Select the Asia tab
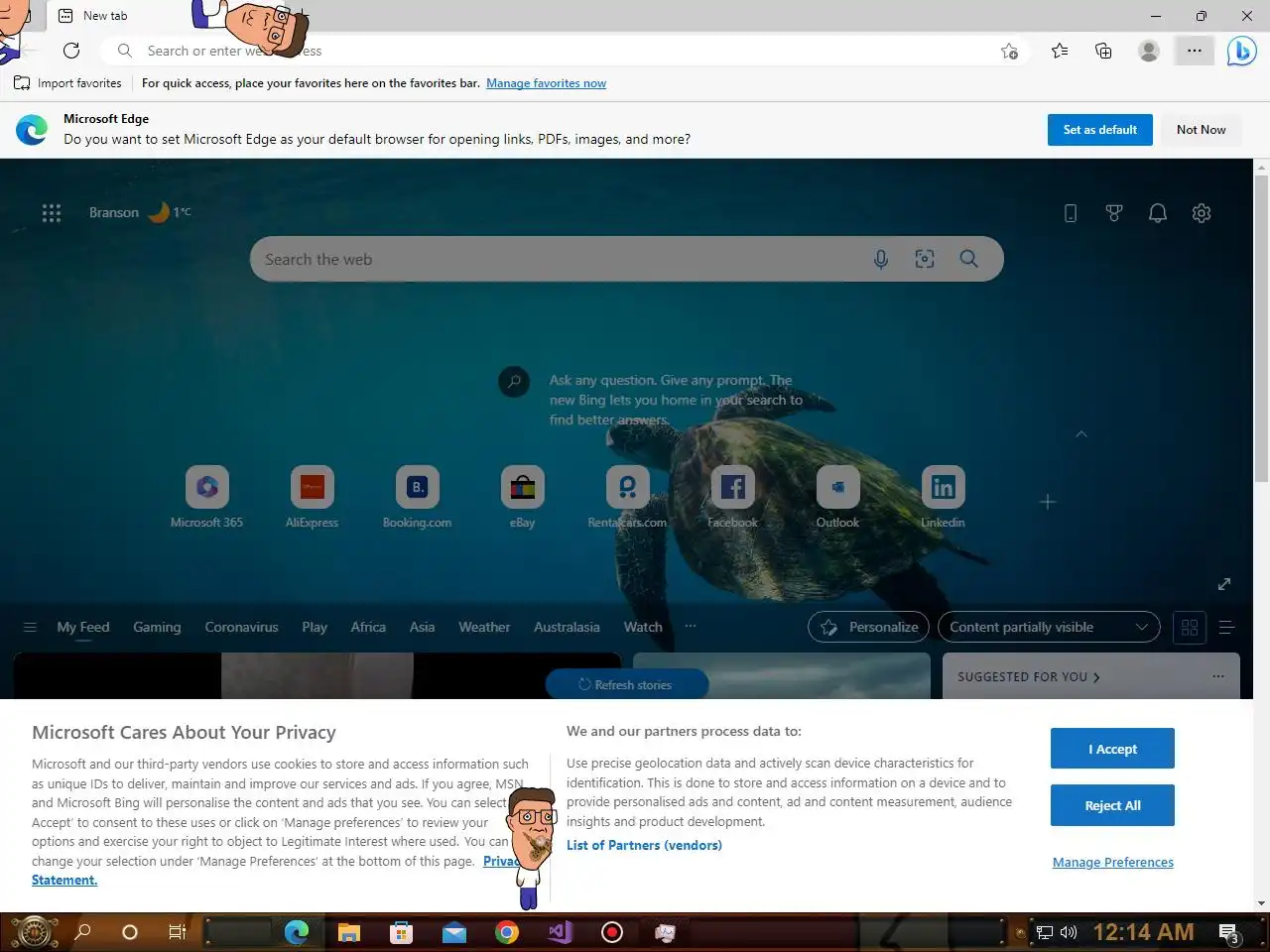The width and height of the screenshot is (1270, 952). point(423,627)
